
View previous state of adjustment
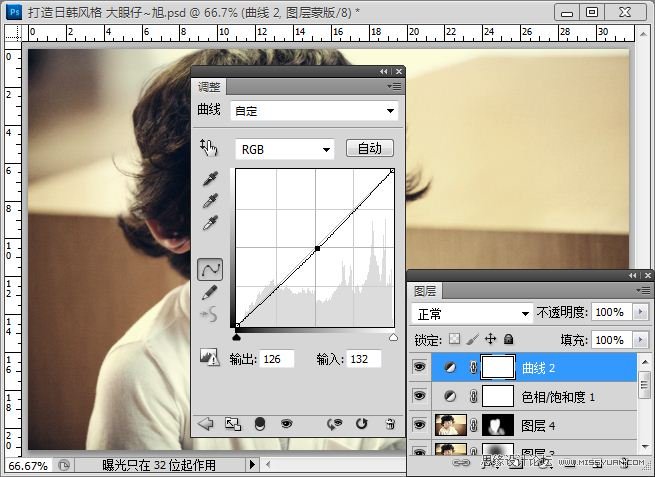click(334, 424)
